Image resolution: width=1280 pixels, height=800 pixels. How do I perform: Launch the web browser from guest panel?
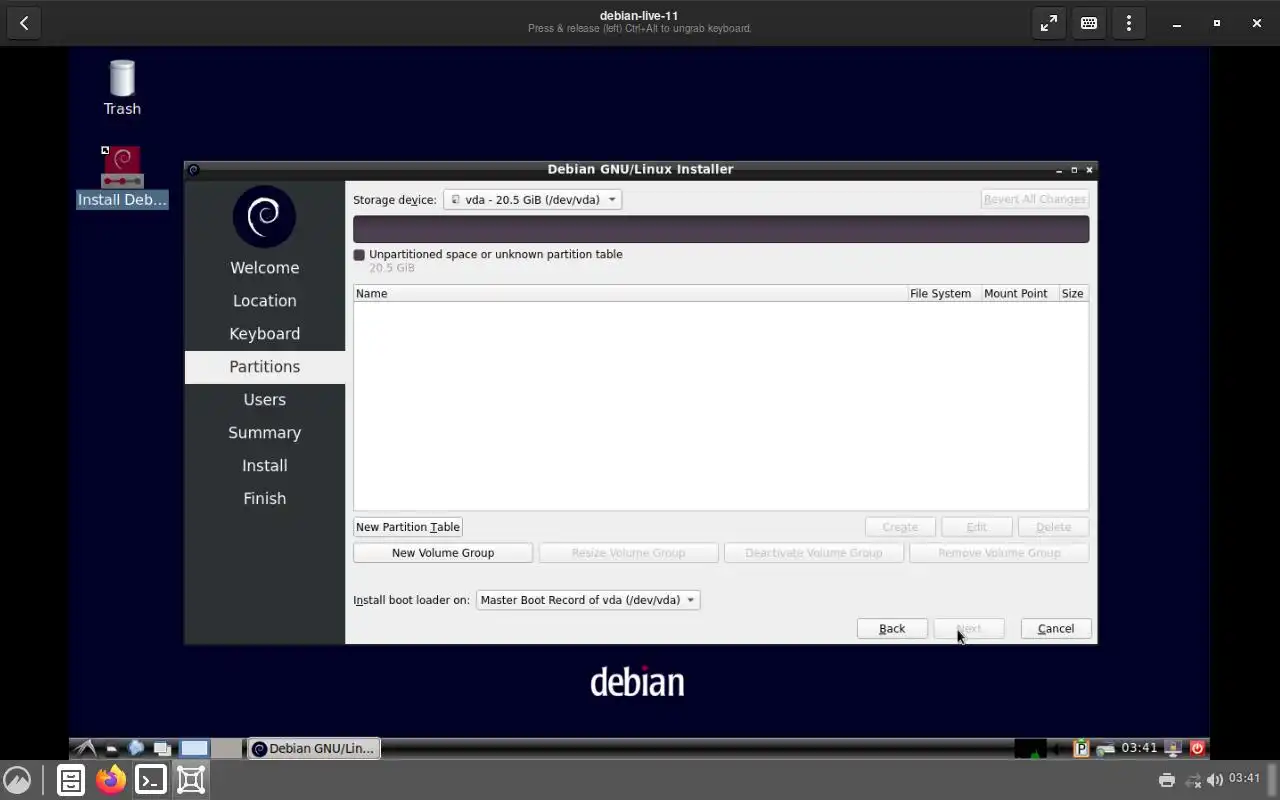click(136, 748)
